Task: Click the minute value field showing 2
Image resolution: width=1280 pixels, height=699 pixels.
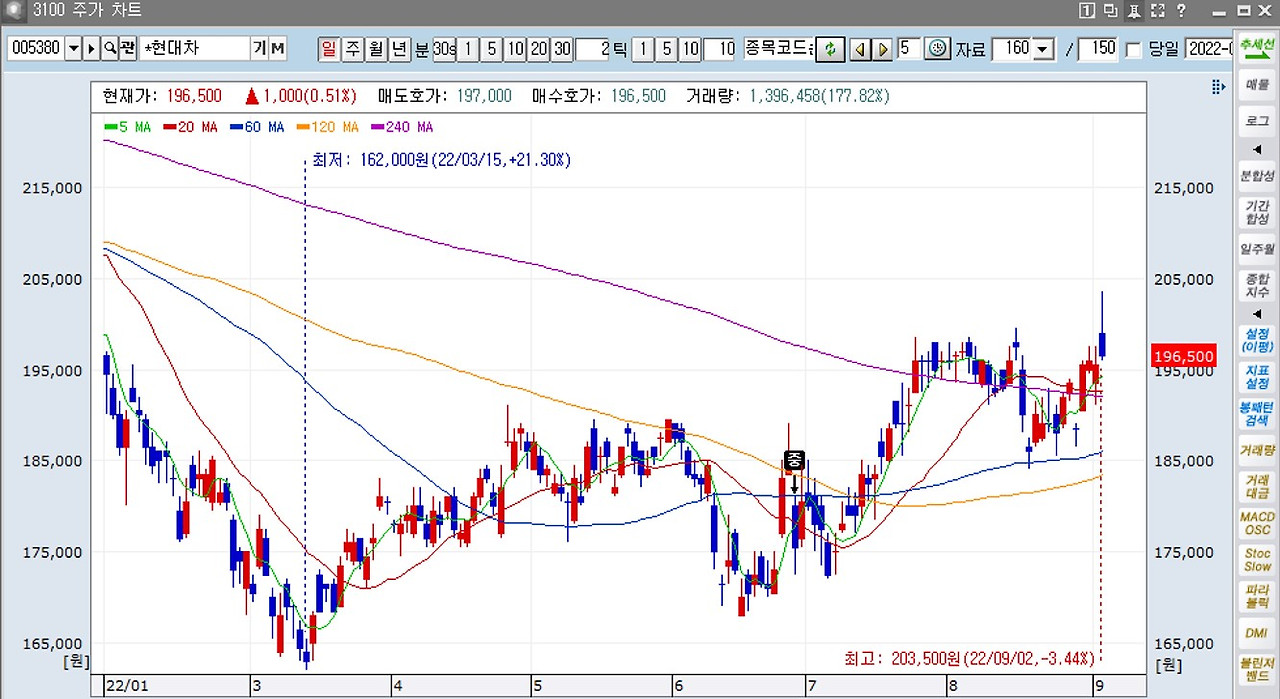Action: click(593, 48)
